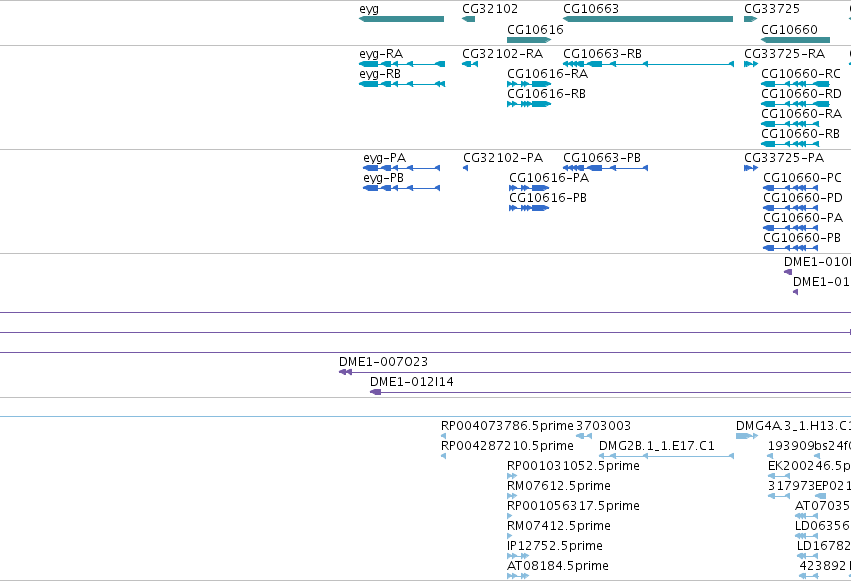The image size is (851, 581).
Task: Click the RM07612.5prime EST glyph
Action: 512,496
